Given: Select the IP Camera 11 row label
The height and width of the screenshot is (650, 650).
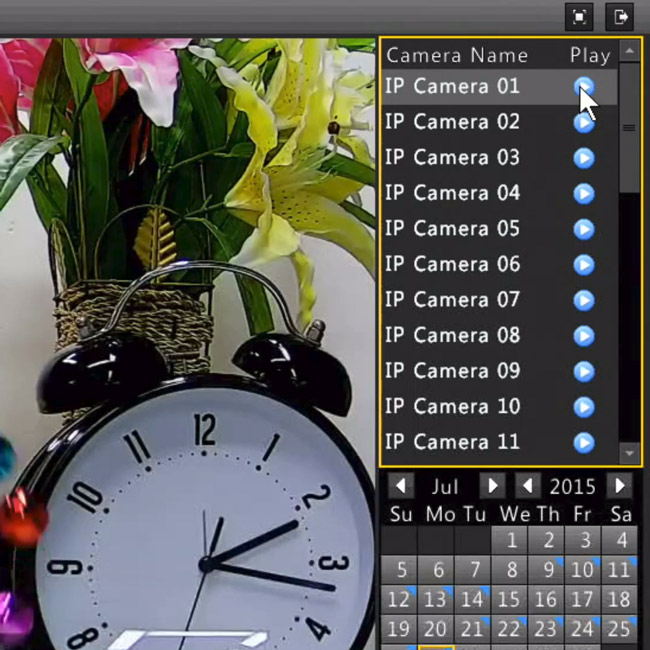Looking at the screenshot, I should pyautogui.click(x=452, y=442).
